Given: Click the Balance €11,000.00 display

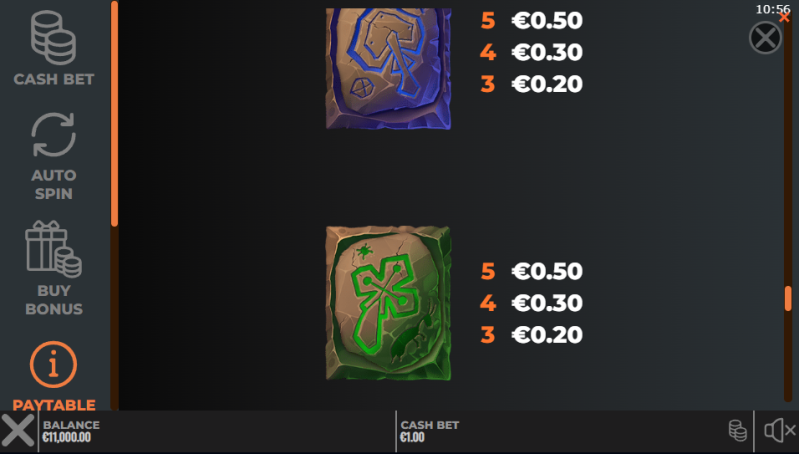Looking at the screenshot, I should click(71, 431).
